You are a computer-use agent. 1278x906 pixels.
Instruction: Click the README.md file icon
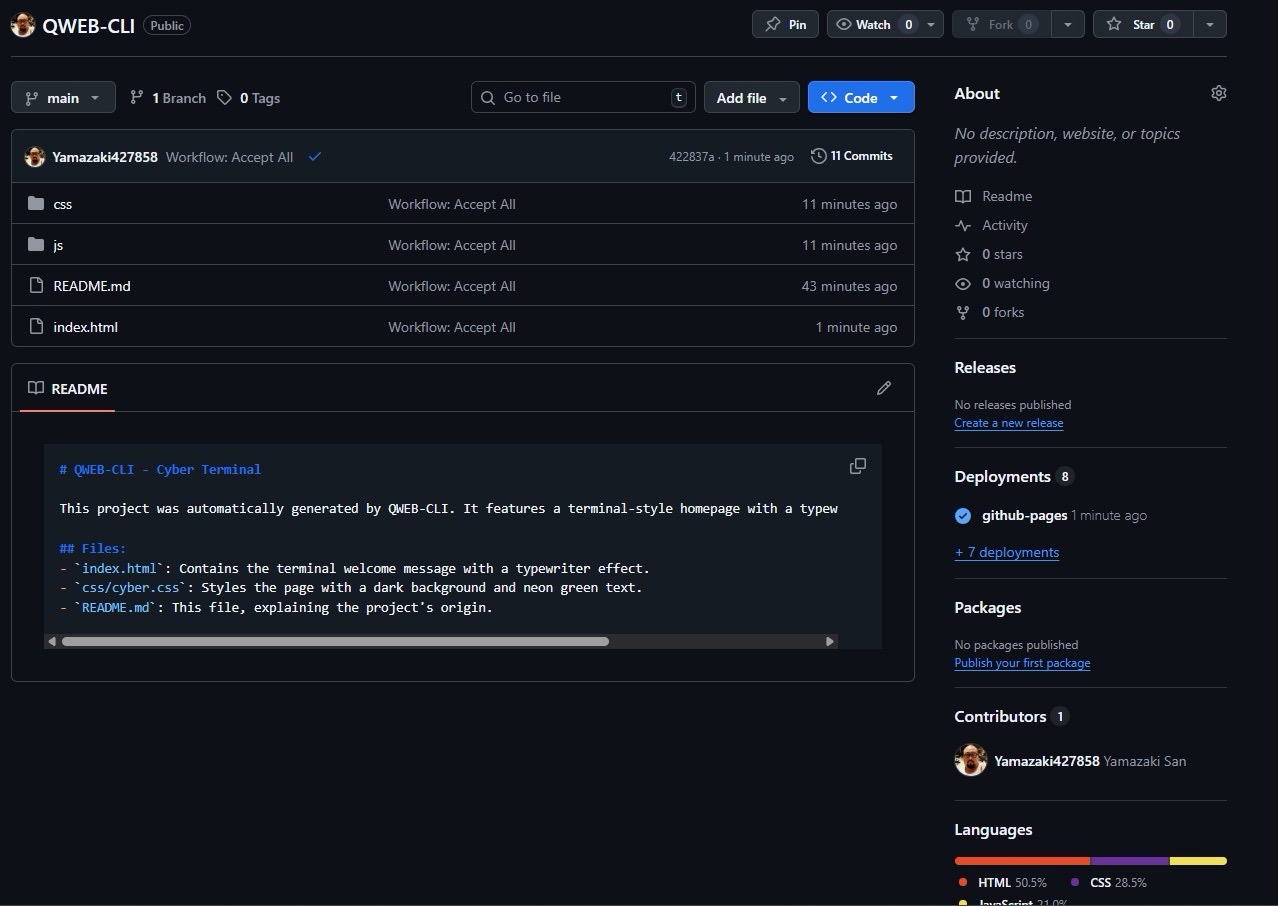[36, 286]
